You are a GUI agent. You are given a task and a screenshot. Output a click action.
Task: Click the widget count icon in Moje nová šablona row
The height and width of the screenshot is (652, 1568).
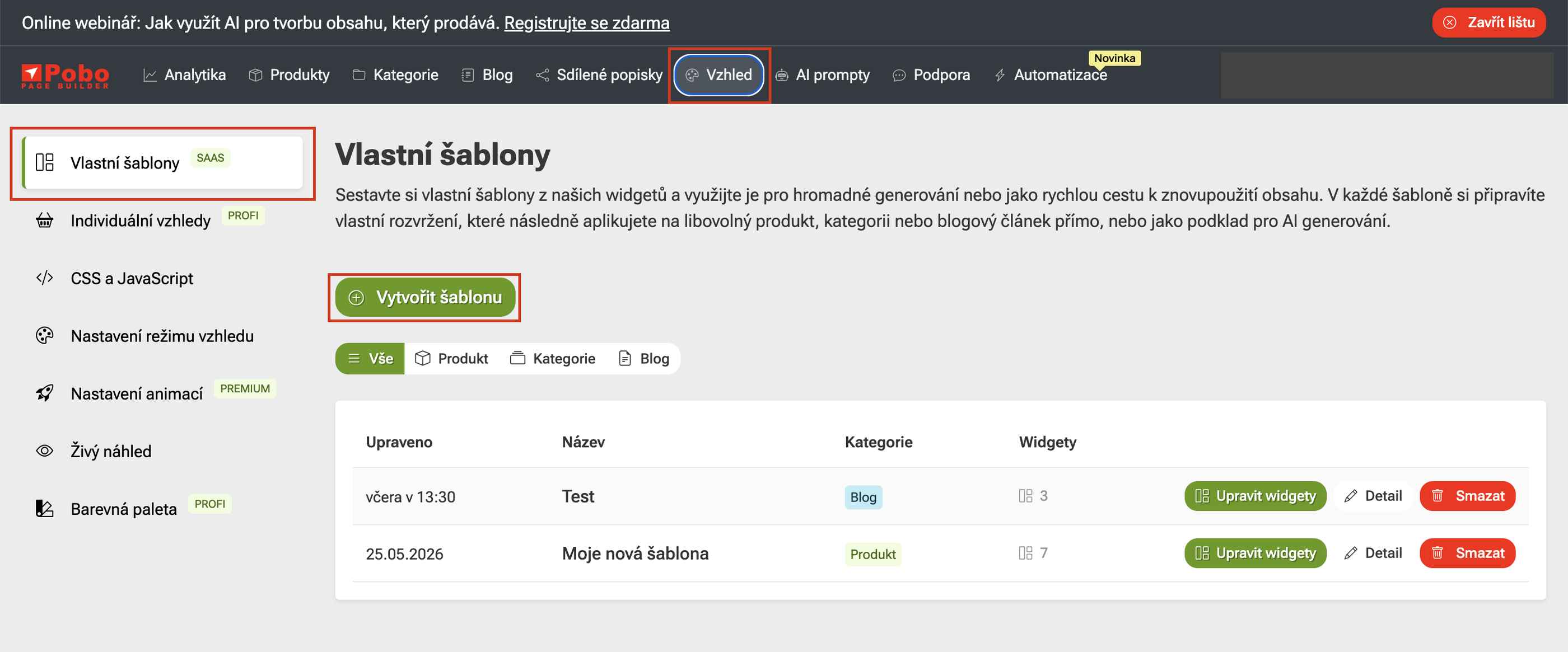tap(1026, 554)
